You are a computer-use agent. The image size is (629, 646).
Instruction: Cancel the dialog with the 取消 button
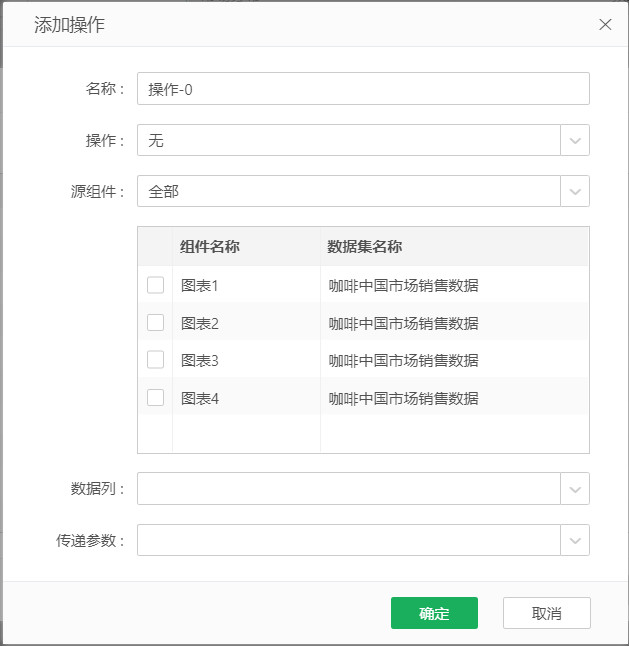pos(547,613)
